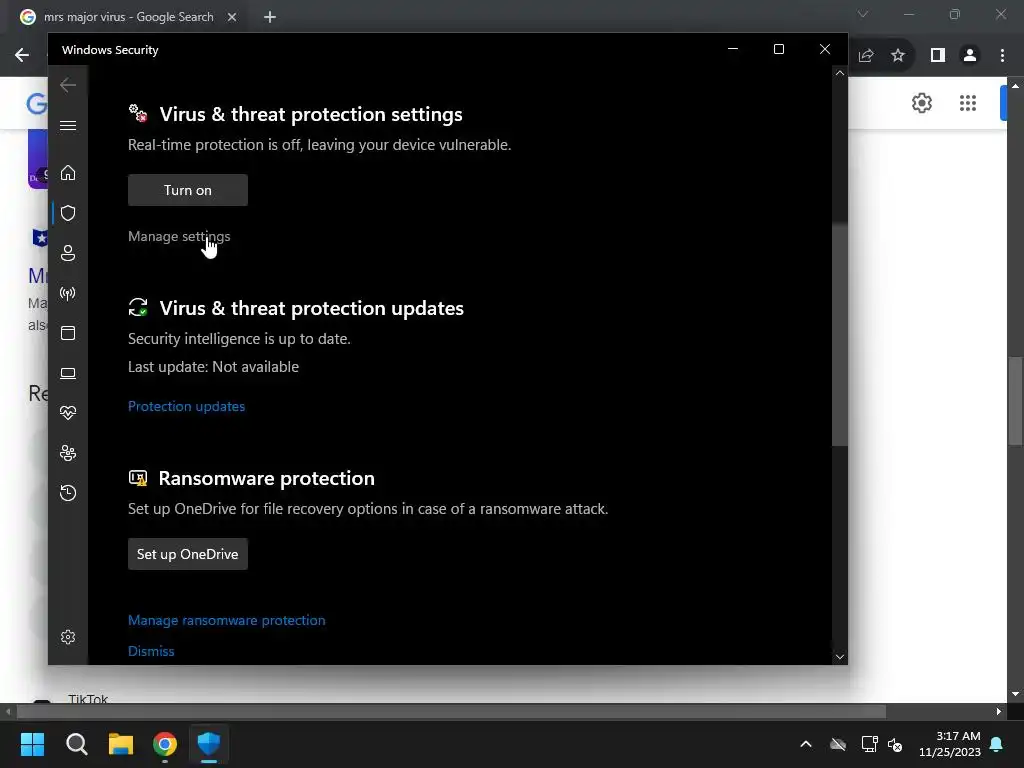Click the Chrome share page icon
Viewport: 1024px width, 768px height.
tap(866, 56)
